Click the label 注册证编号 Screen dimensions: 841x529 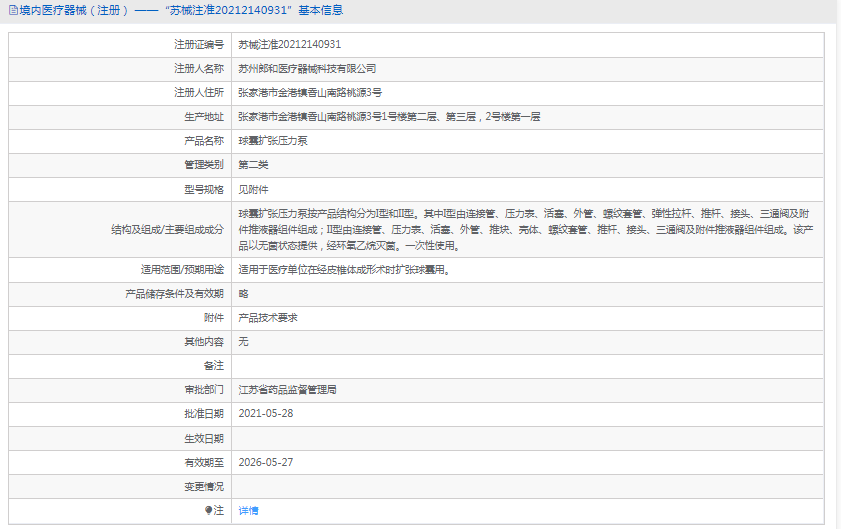pos(199,45)
